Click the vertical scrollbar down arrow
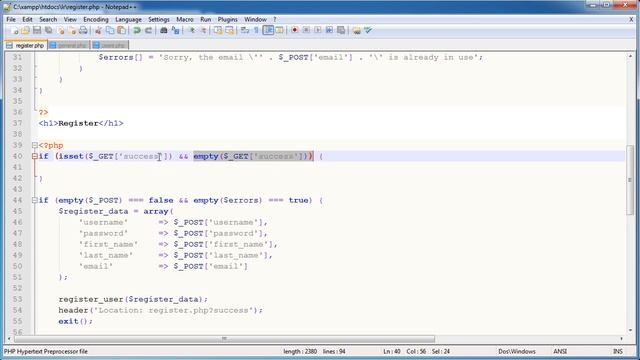 630,330
